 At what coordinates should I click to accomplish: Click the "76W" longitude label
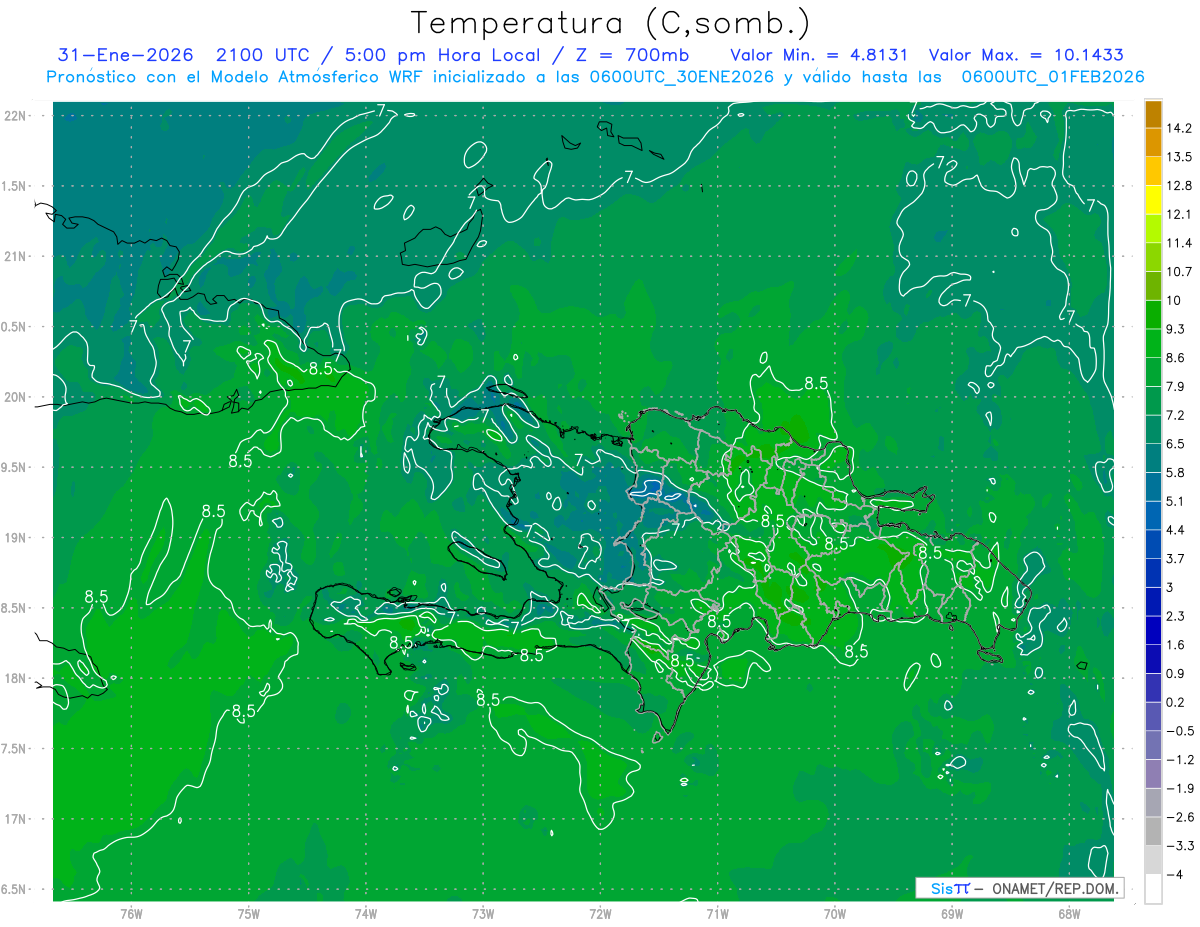pyautogui.click(x=131, y=913)
